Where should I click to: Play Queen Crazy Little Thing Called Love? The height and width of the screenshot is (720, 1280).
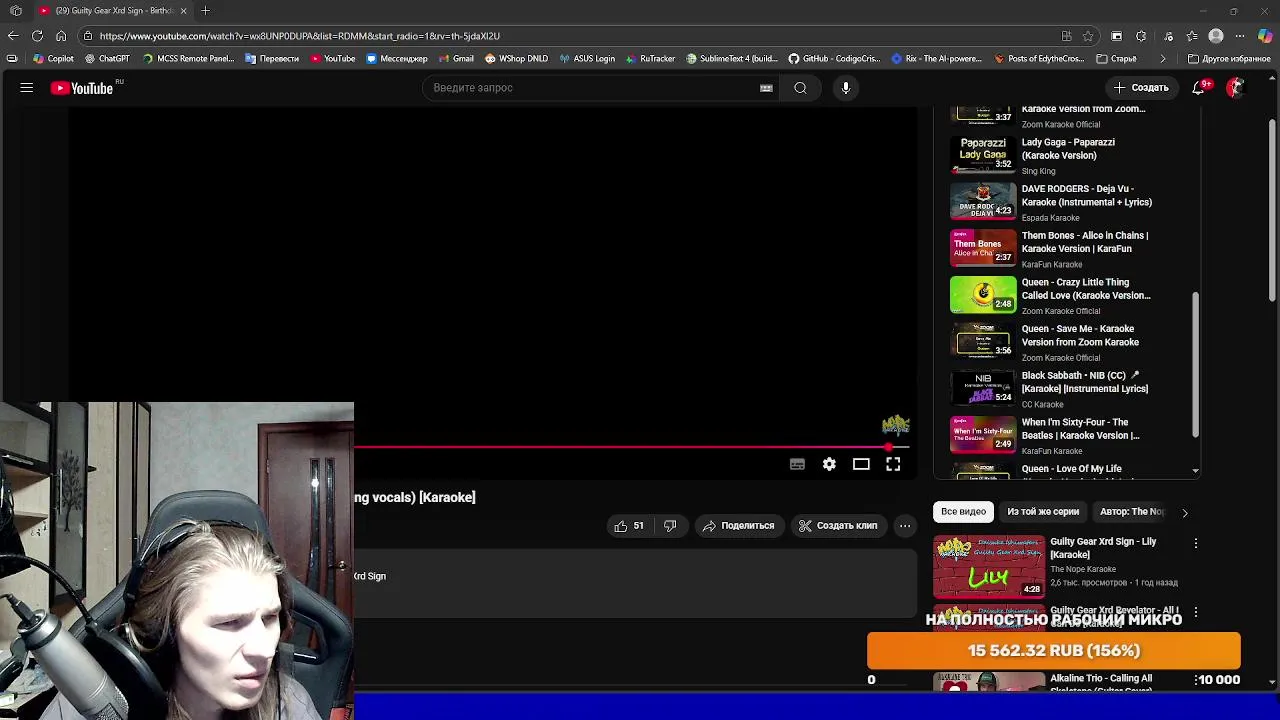tap(983, 295)
